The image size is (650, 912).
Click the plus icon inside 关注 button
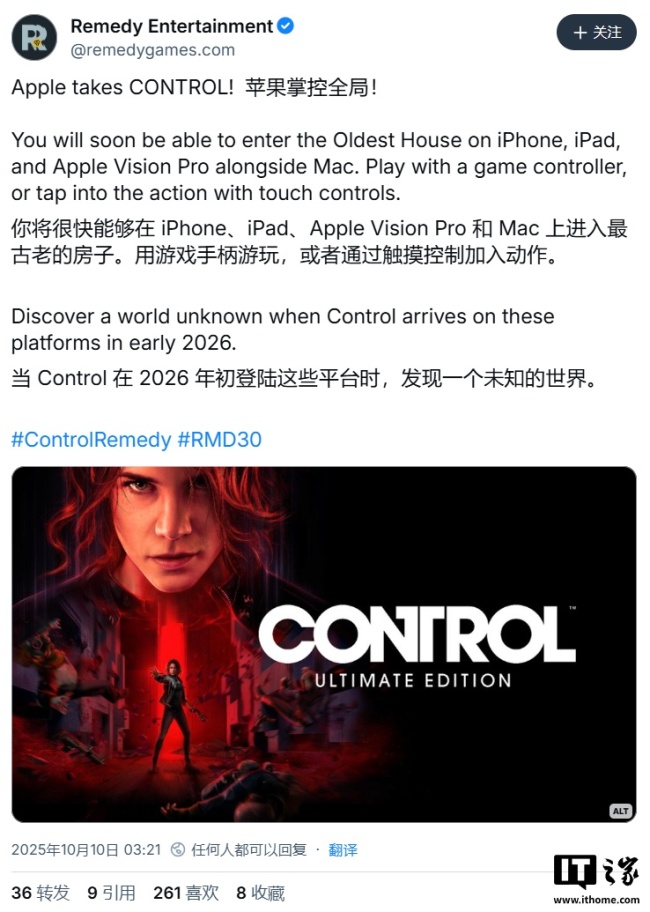(580, 33)
